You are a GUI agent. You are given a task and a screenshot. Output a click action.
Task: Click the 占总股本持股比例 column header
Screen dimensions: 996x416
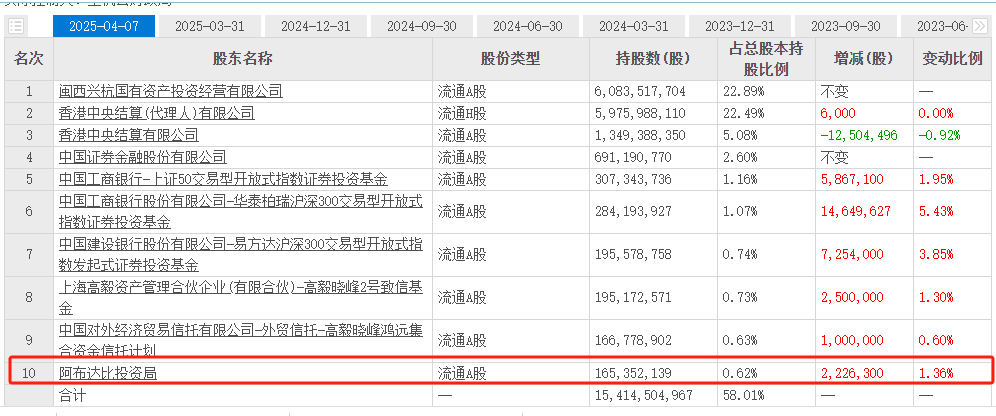click(x=765, y=59)
